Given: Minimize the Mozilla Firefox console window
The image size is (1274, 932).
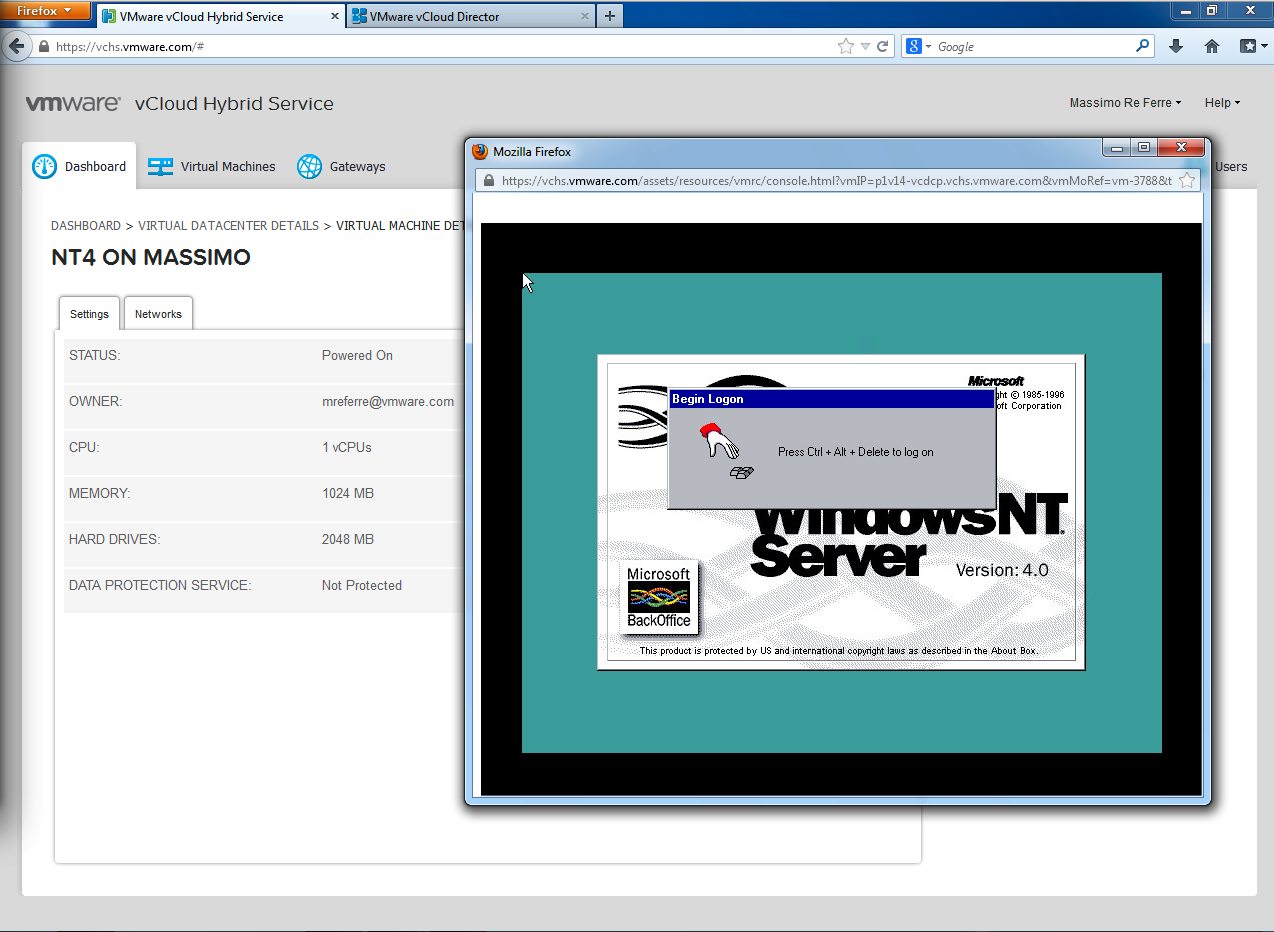Looking at the screenshot, I should pyautogui.click(x=1116, y=148).
